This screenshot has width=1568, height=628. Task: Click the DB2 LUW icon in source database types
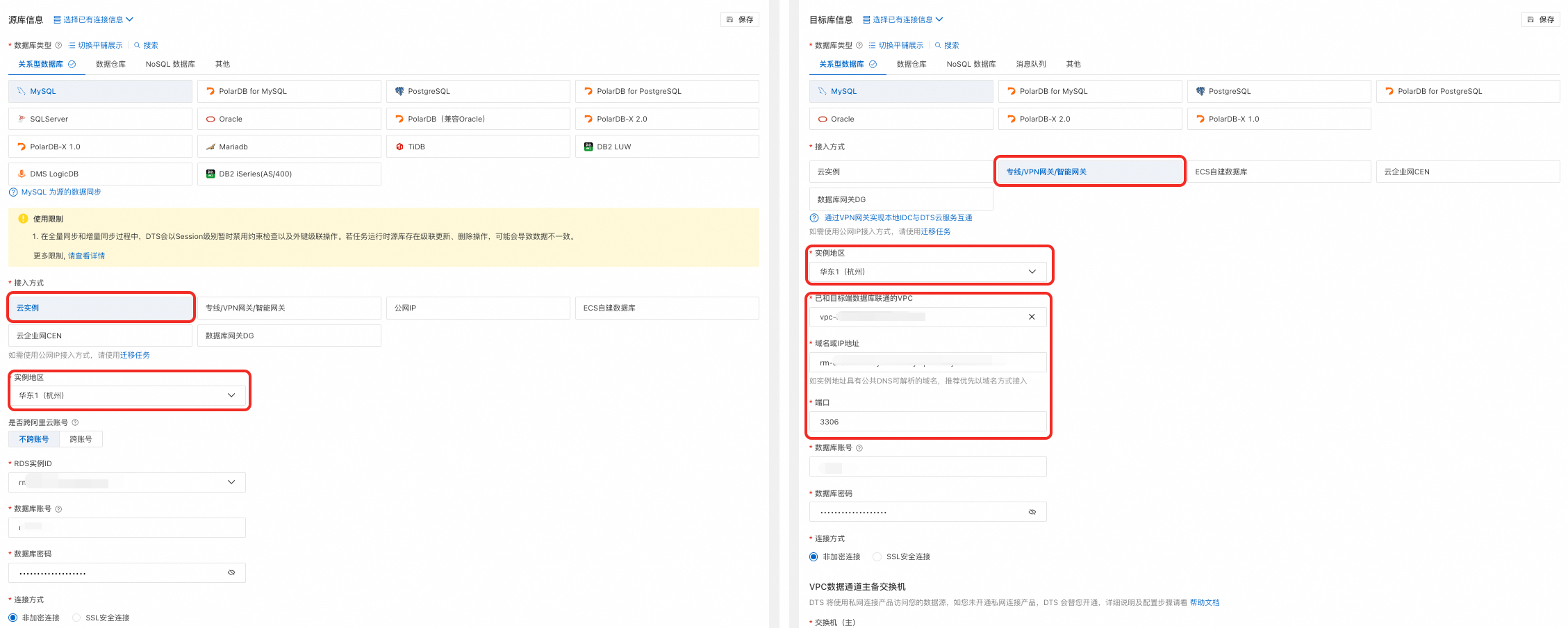588,147
